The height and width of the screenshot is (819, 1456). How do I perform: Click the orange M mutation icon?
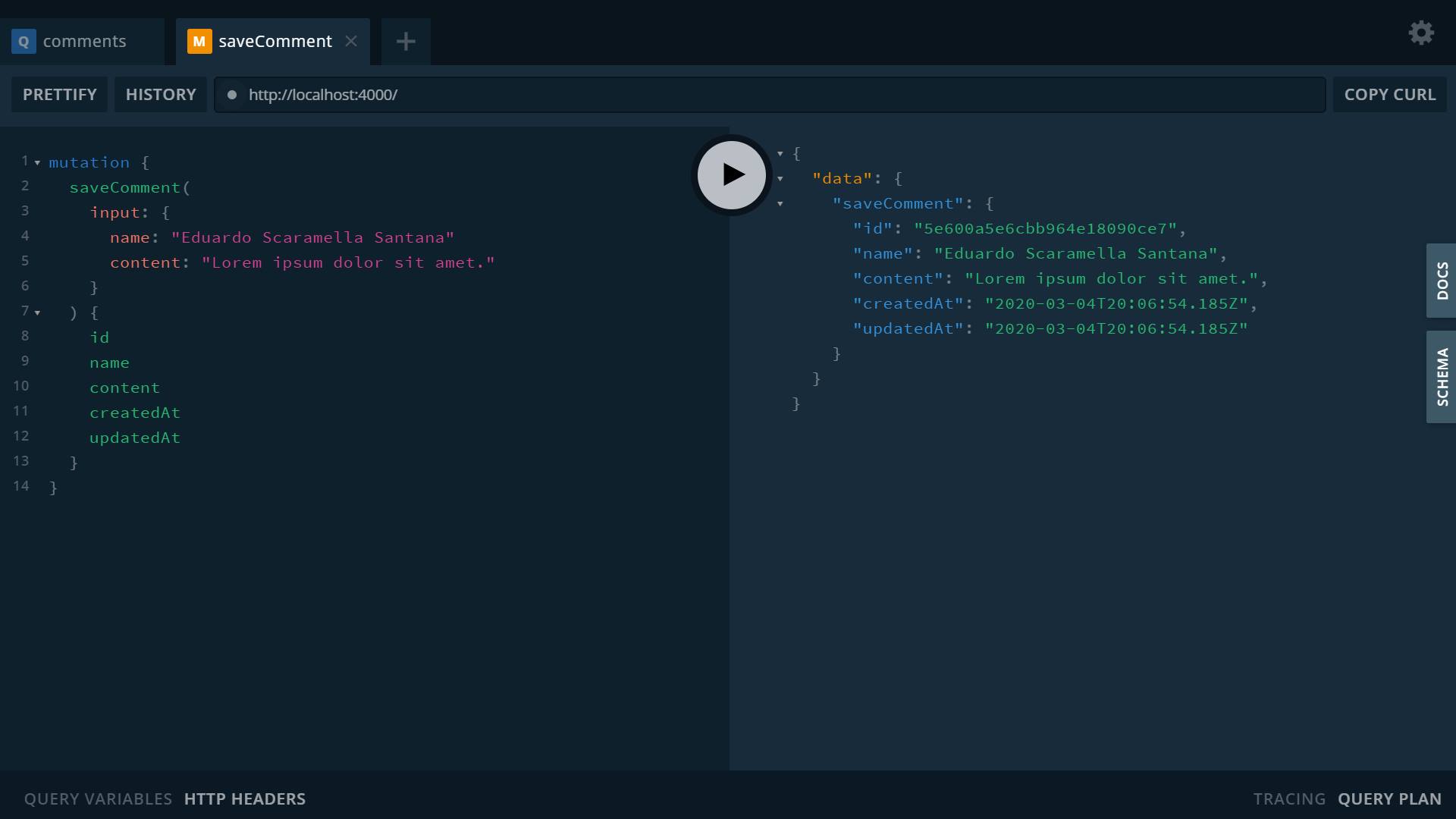click(199, 42)
